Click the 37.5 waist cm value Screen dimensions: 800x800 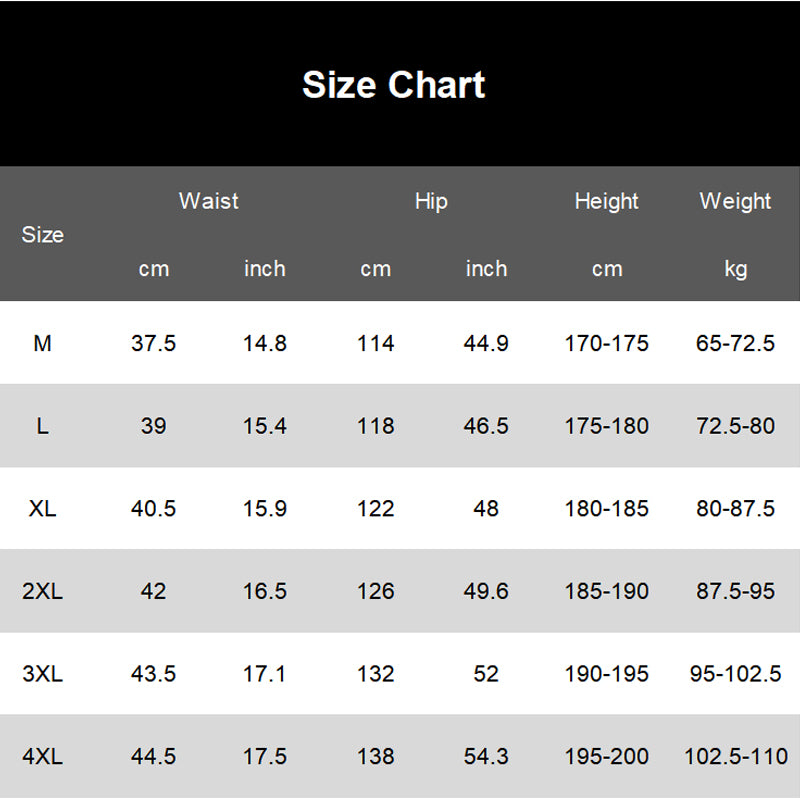[x=153, y=343]
